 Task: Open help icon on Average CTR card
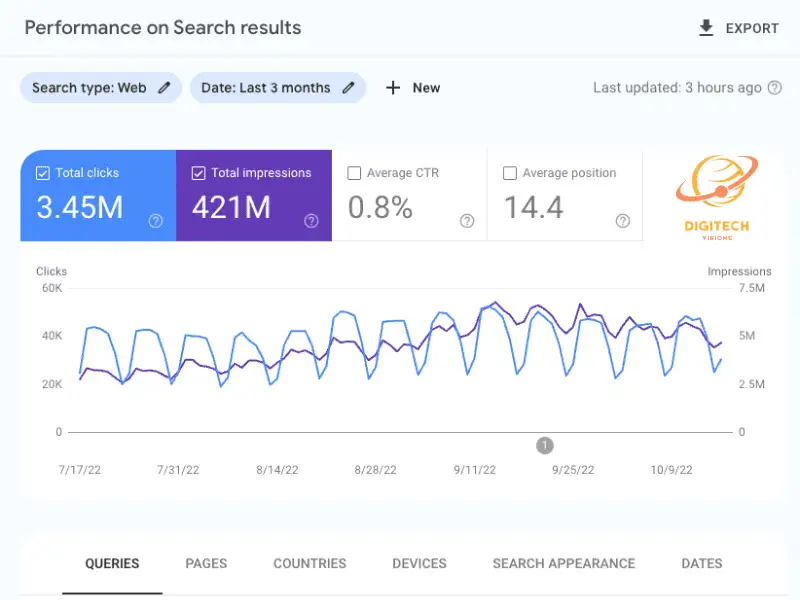click(x=467, y=221)
